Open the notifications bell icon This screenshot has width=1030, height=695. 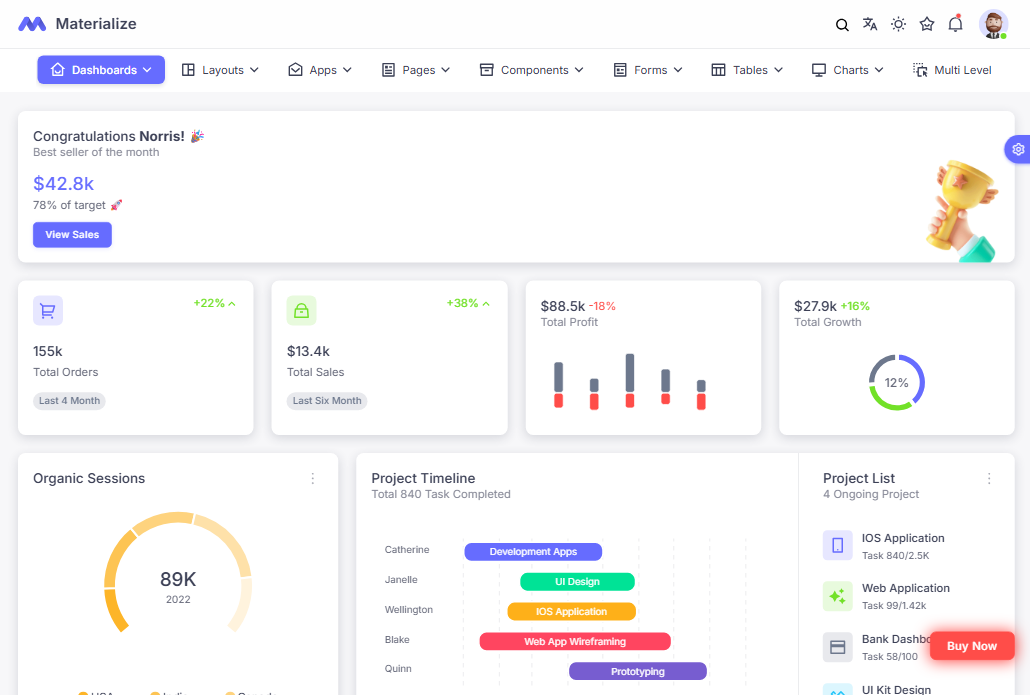[x=955, y=24]
